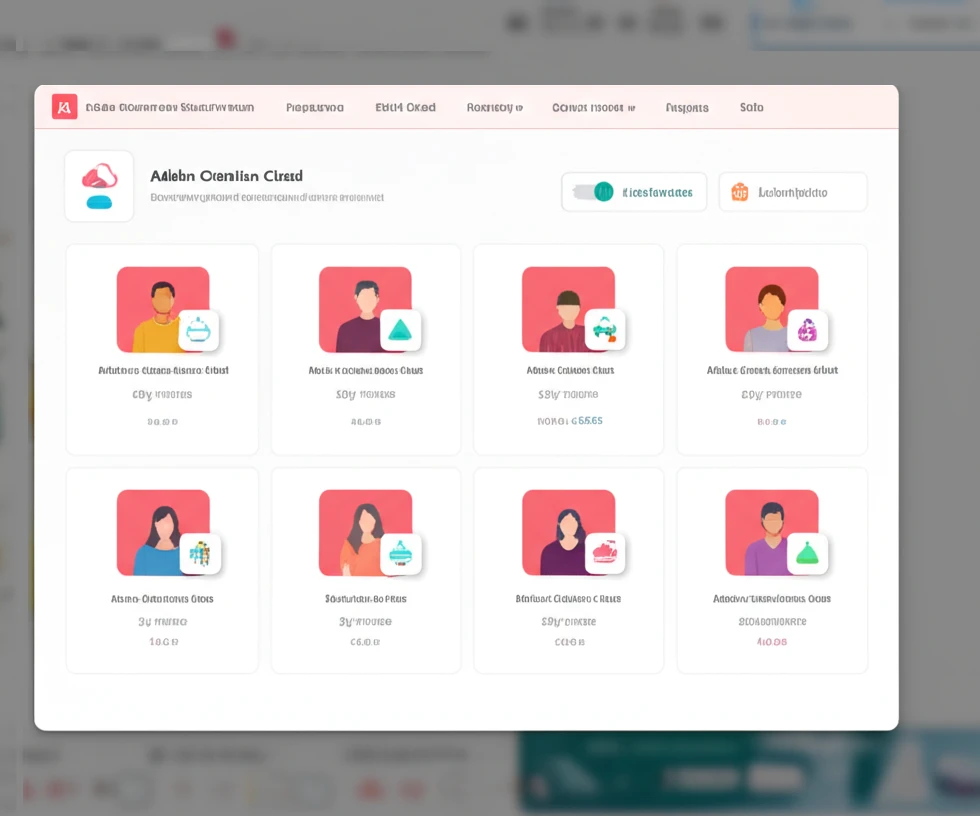Select the gray-shirt person avatar

771,309
